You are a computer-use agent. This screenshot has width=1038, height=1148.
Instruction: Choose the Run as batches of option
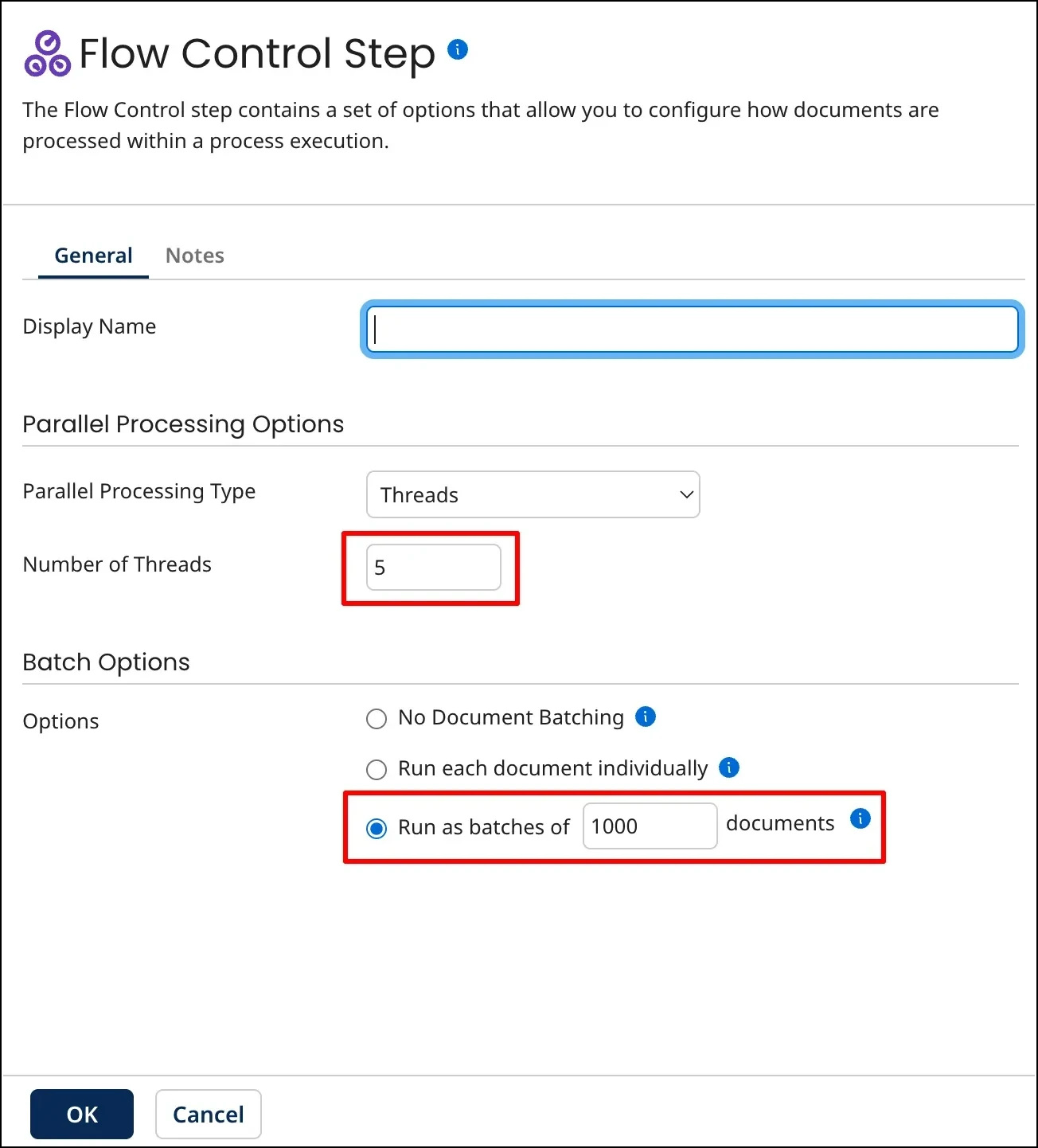tap(376, 828)
